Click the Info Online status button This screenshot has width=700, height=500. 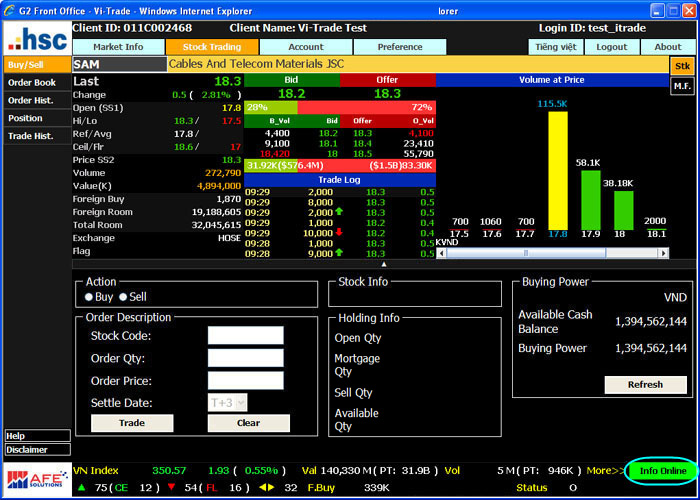point(663,471)
